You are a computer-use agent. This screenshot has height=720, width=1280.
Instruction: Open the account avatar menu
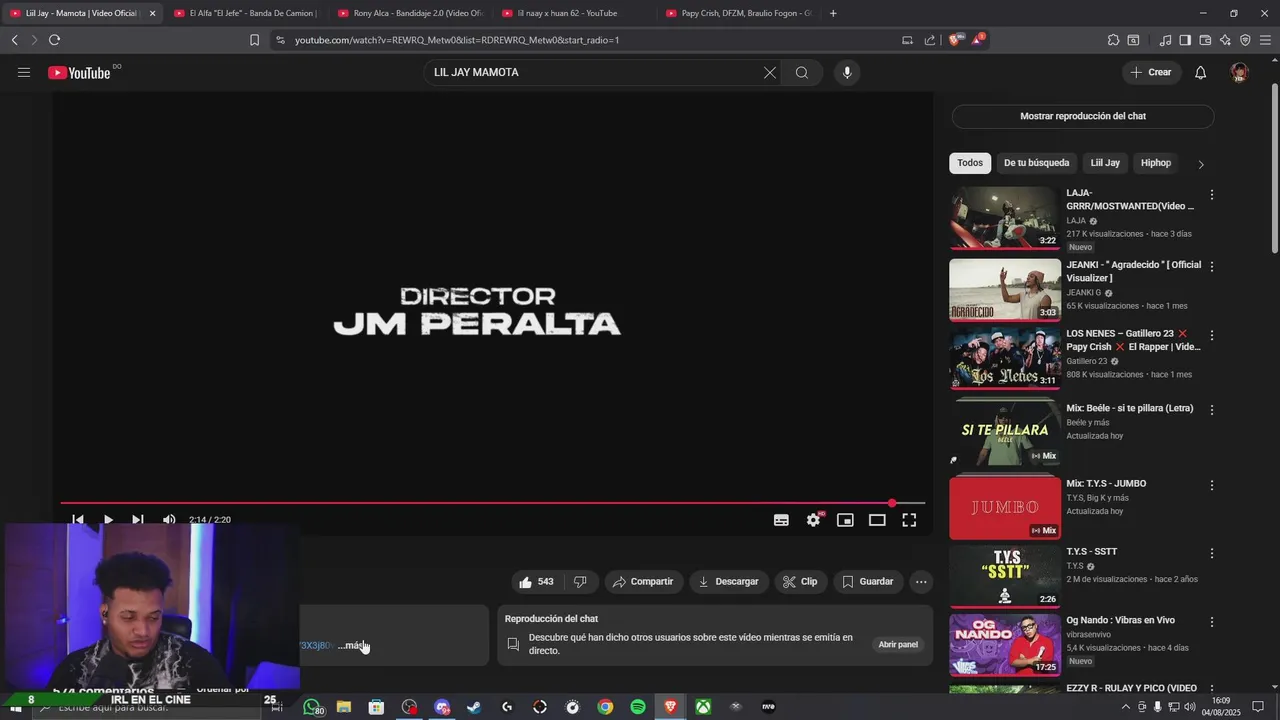1240,72
